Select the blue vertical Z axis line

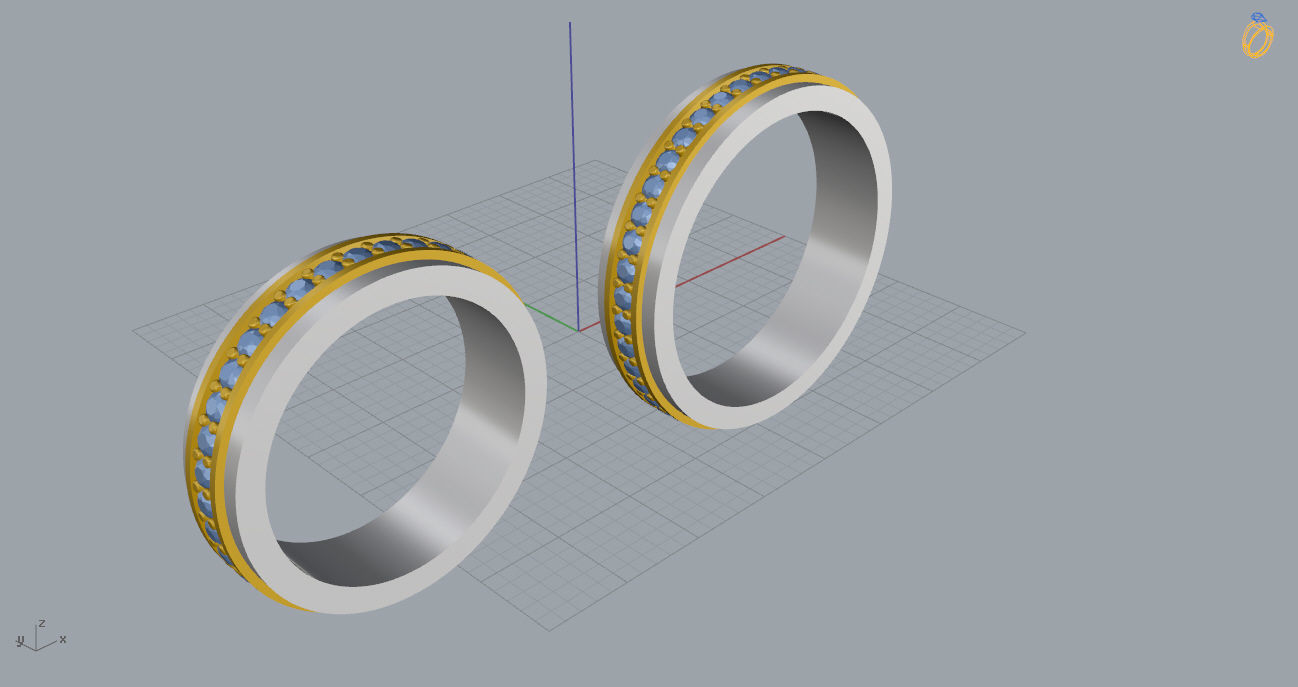tap(573, 175)
